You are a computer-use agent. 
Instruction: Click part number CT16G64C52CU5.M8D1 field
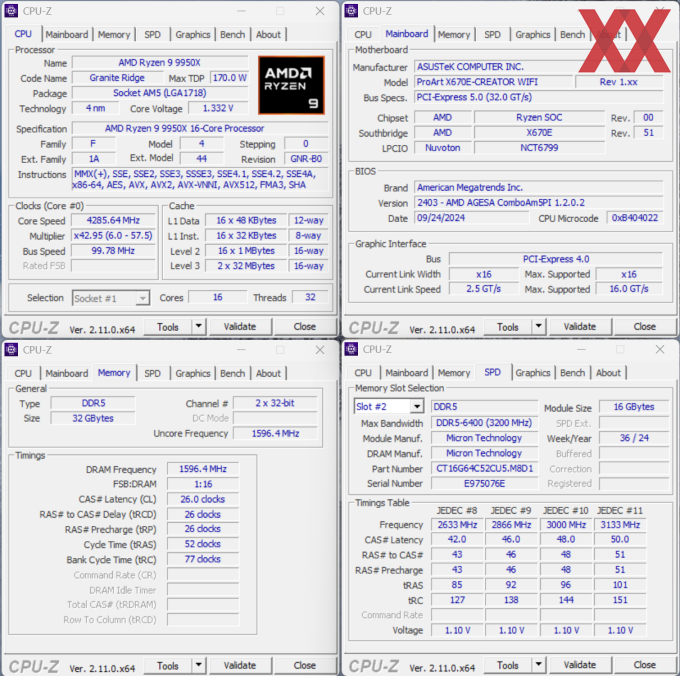(x=484, y=468)
